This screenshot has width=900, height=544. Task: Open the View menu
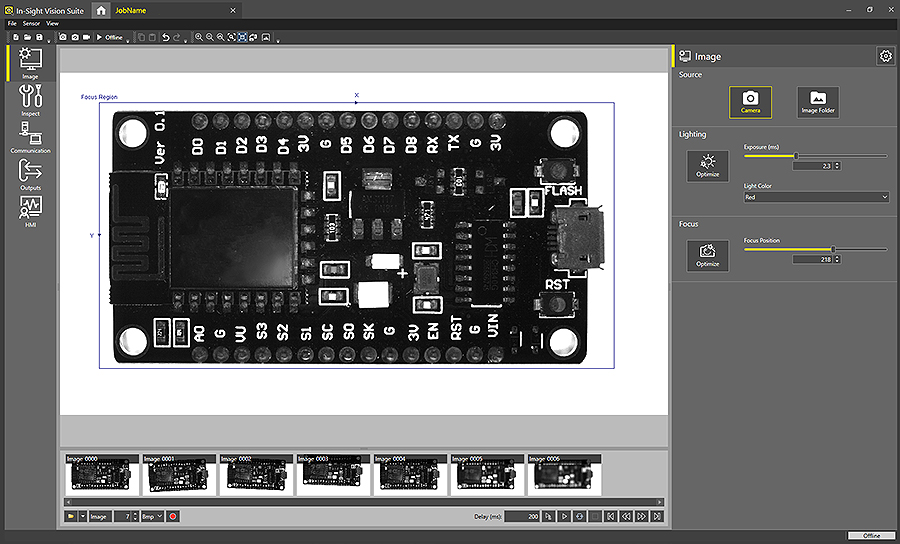coord(52,22)
